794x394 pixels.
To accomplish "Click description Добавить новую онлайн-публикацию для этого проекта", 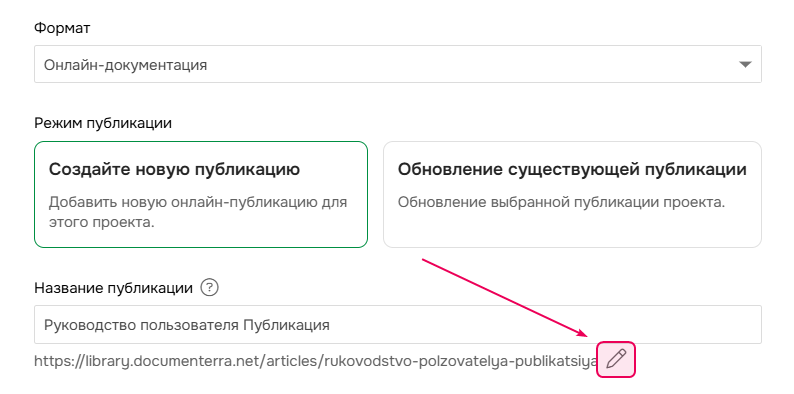I will (198, 212).
